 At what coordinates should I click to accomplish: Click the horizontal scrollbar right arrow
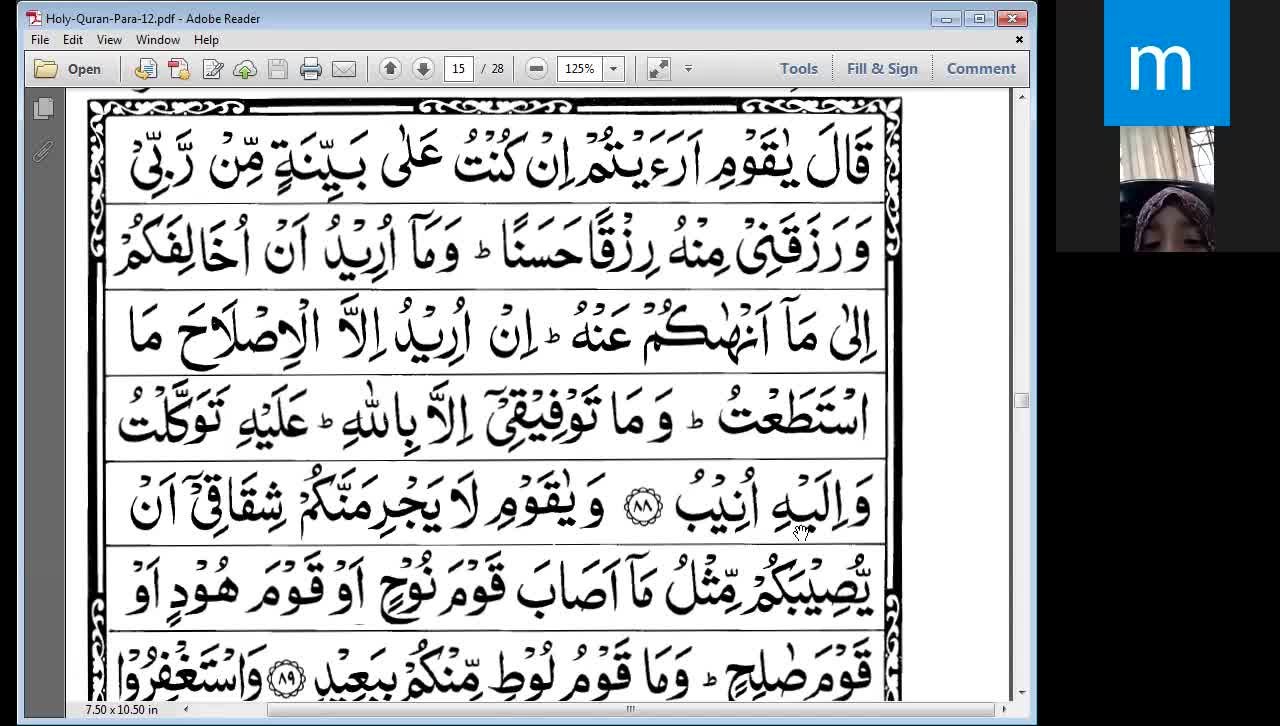[x=1004, y=709]
